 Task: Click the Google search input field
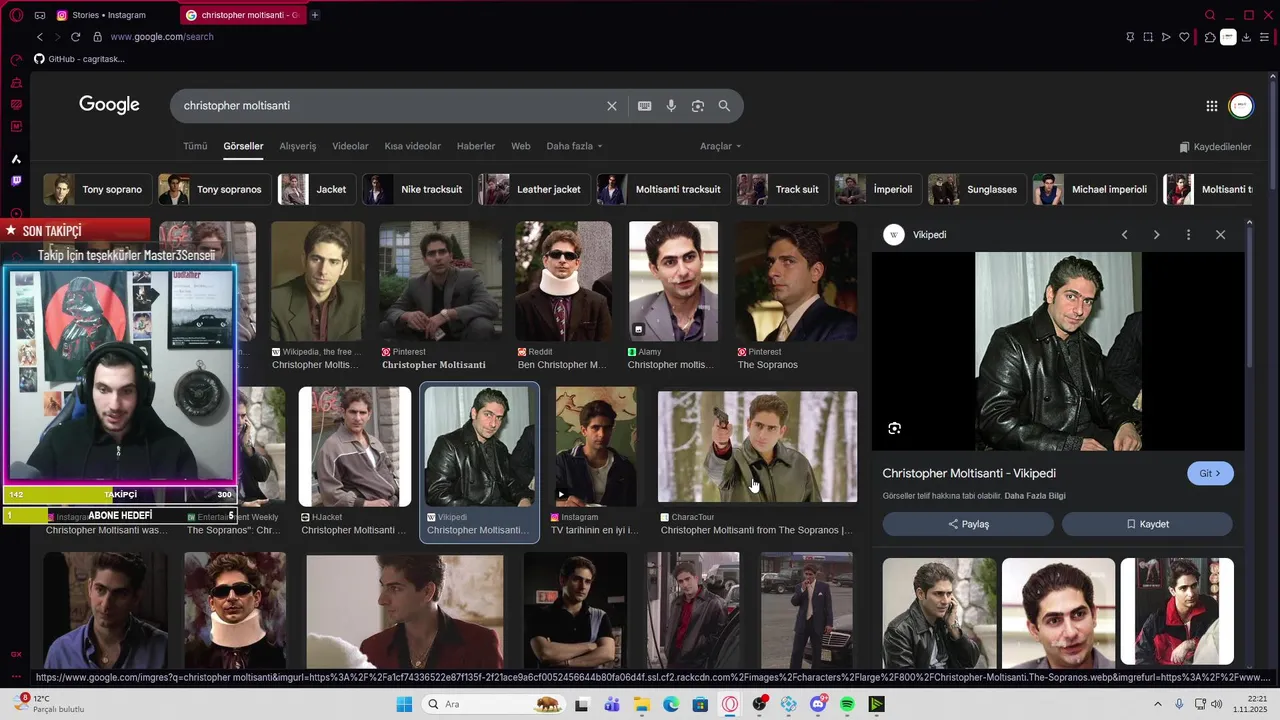click(390, 106)
